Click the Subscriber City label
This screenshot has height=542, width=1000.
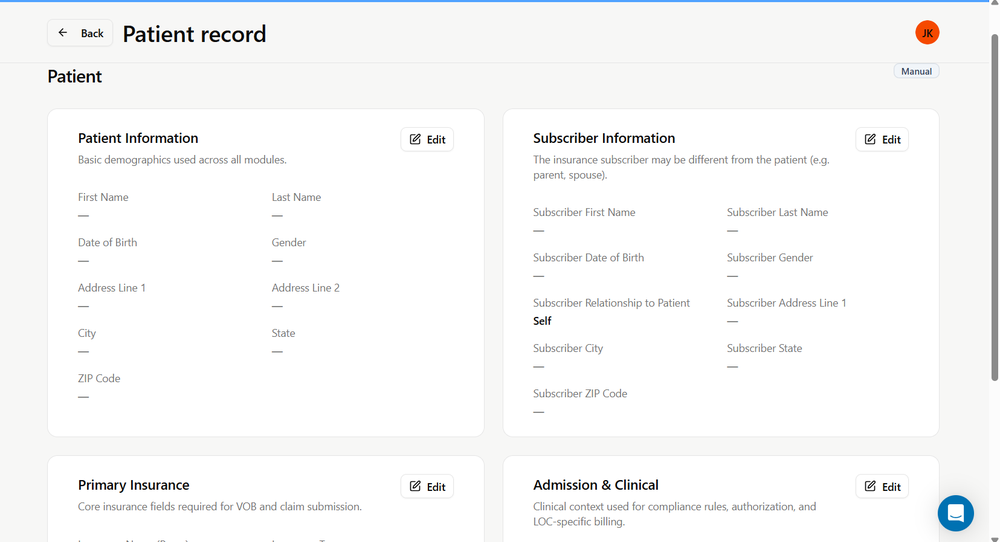568,348
